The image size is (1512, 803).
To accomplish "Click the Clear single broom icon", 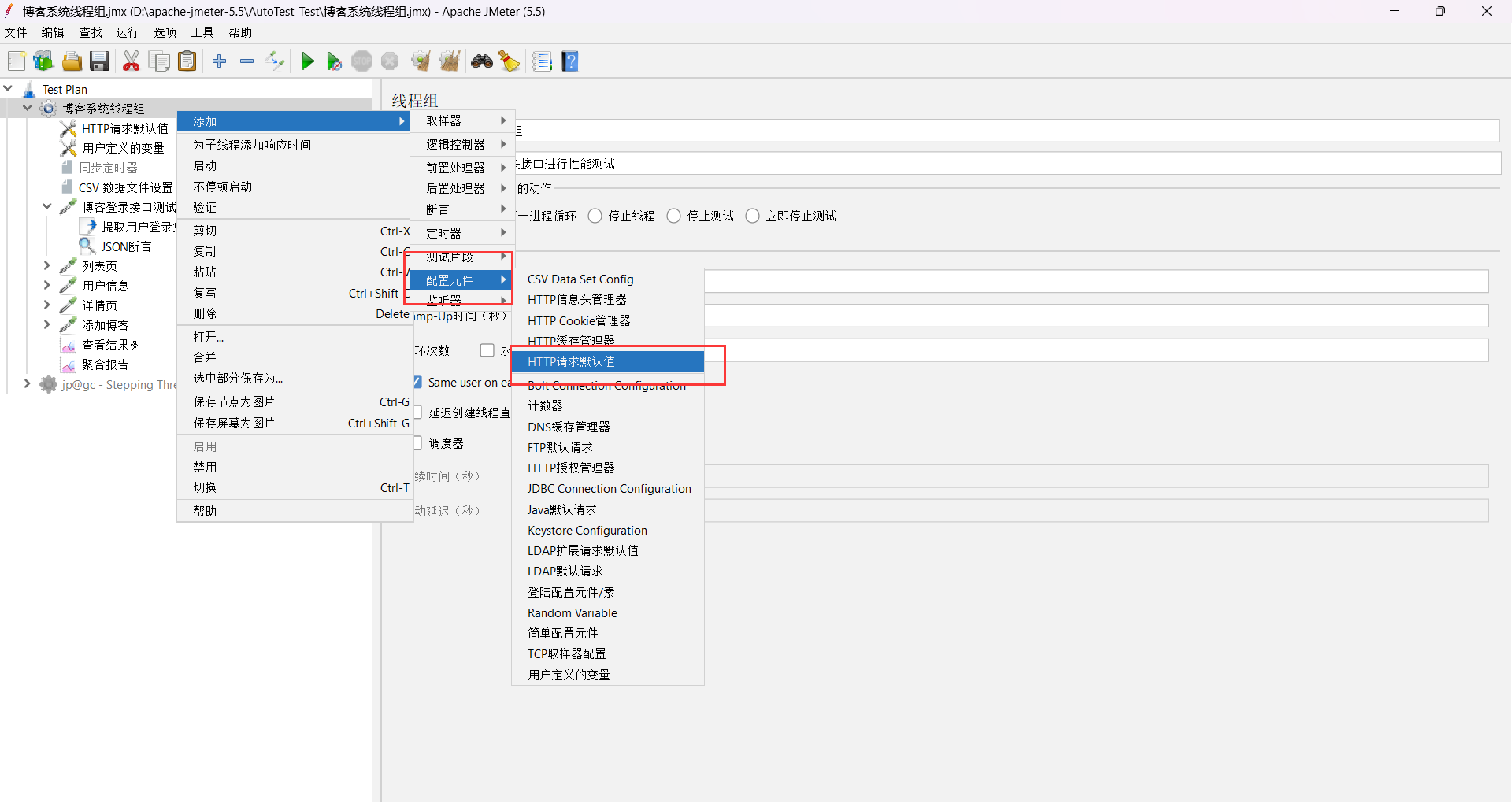I will (421, 61).
